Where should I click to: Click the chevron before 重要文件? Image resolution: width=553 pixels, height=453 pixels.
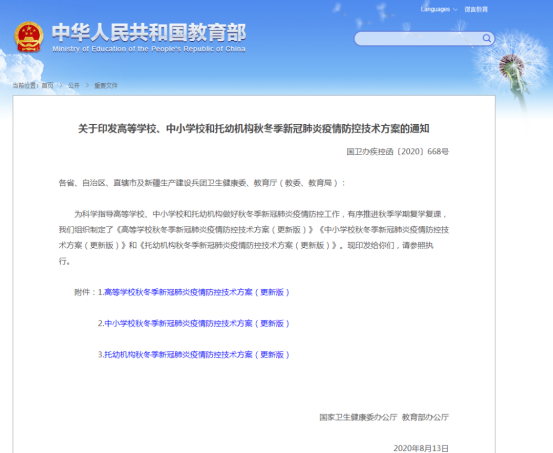pos(87,85)
